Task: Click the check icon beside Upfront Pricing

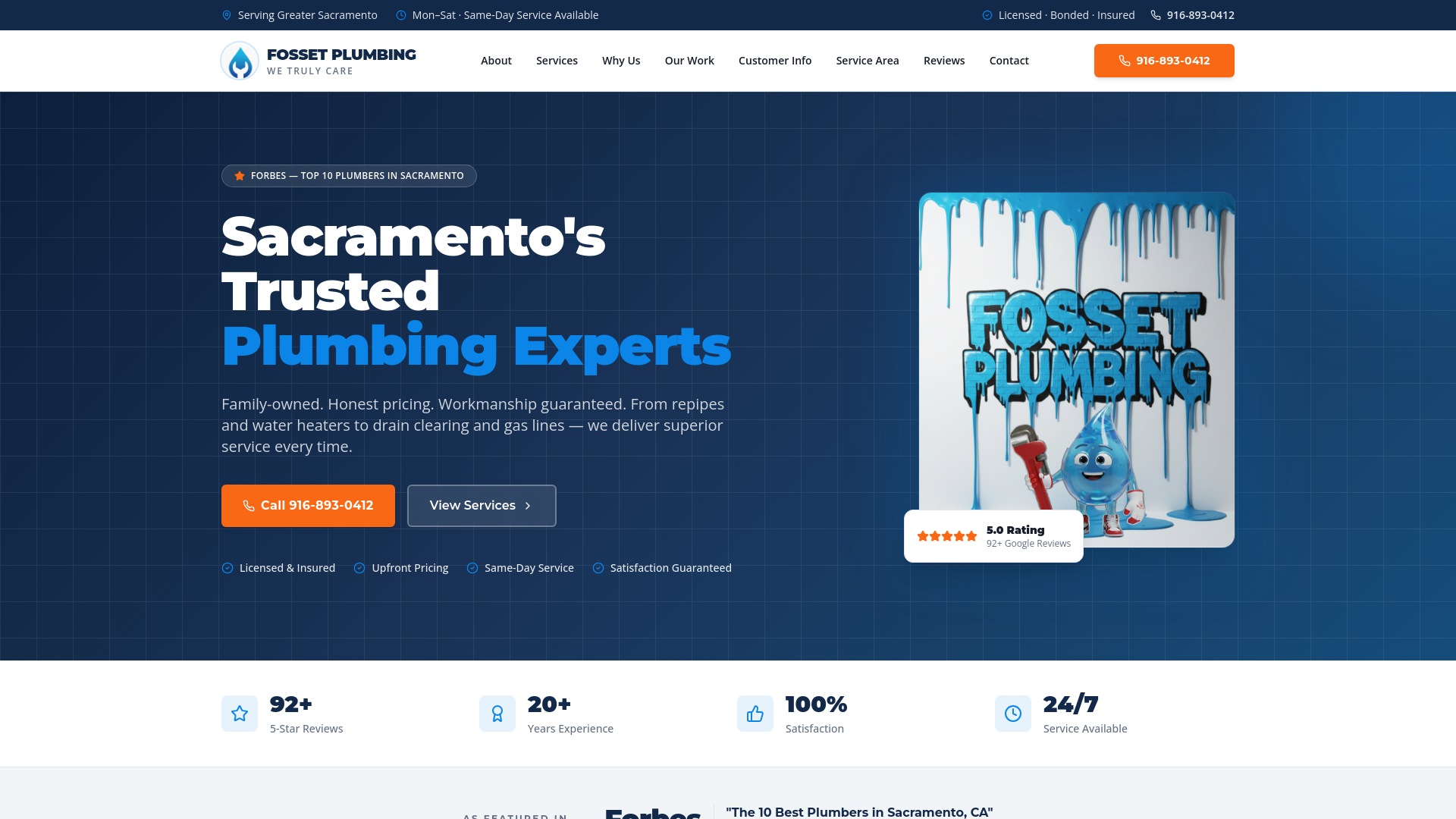Action: click(359, 568)
